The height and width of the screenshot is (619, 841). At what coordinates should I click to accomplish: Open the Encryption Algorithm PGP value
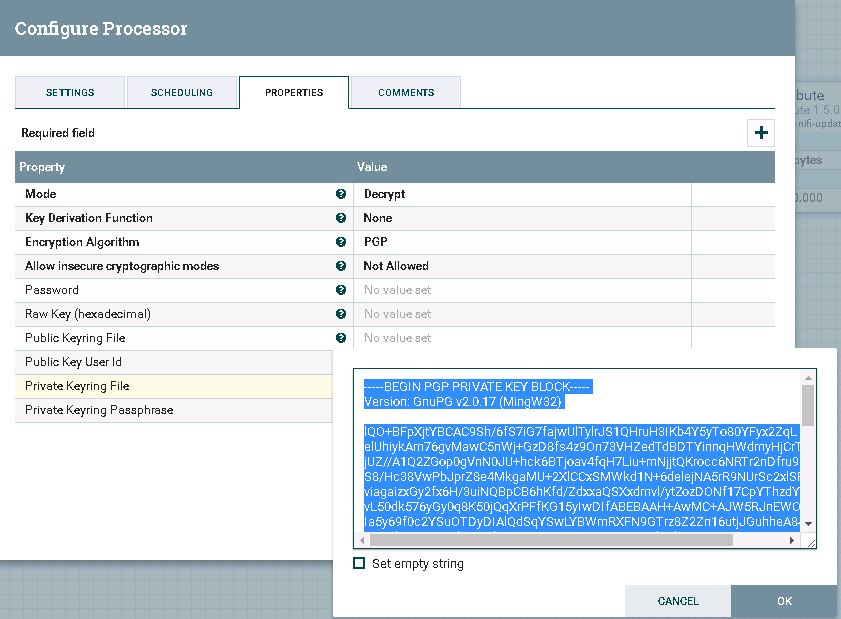pyautogui.click(x=522, y=242)
